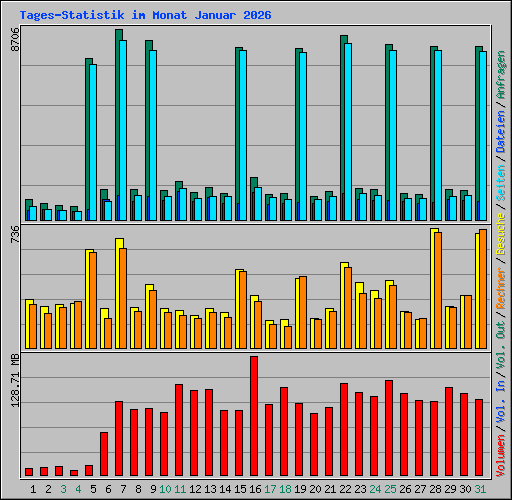Click the orange Rechner bar for day 31
512x500 pixels.
(483, 289)
